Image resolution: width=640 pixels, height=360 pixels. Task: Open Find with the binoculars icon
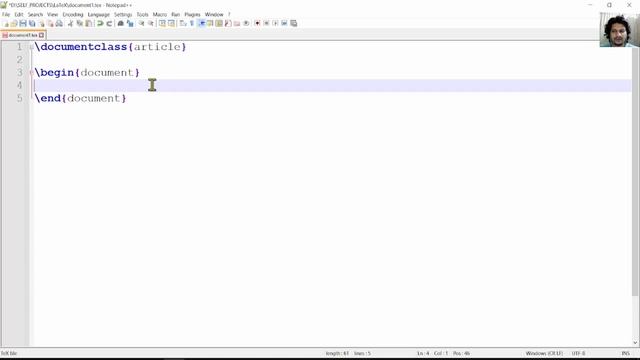pyautogui.click(x=120, y=23)
